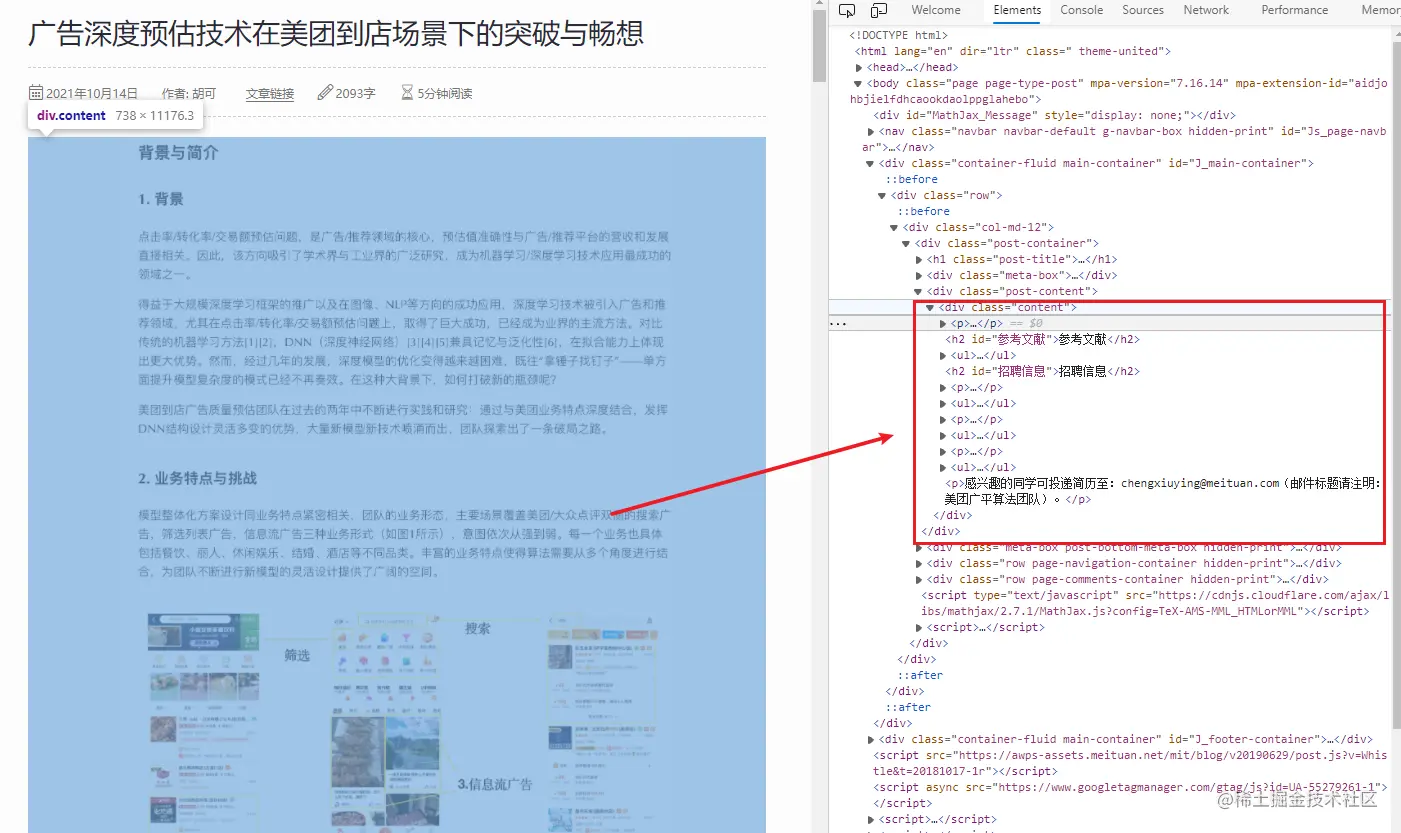Collapse the body page-type-post node
This screenshot has width=1401, height=833.
(858, 83)
